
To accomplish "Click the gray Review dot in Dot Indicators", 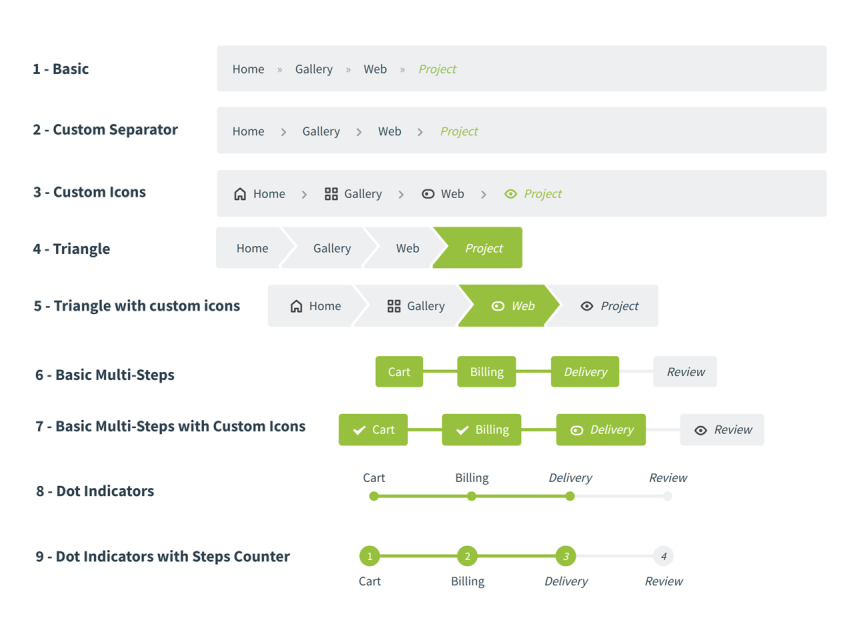I will pyautogui.click(x=667, y=496).
